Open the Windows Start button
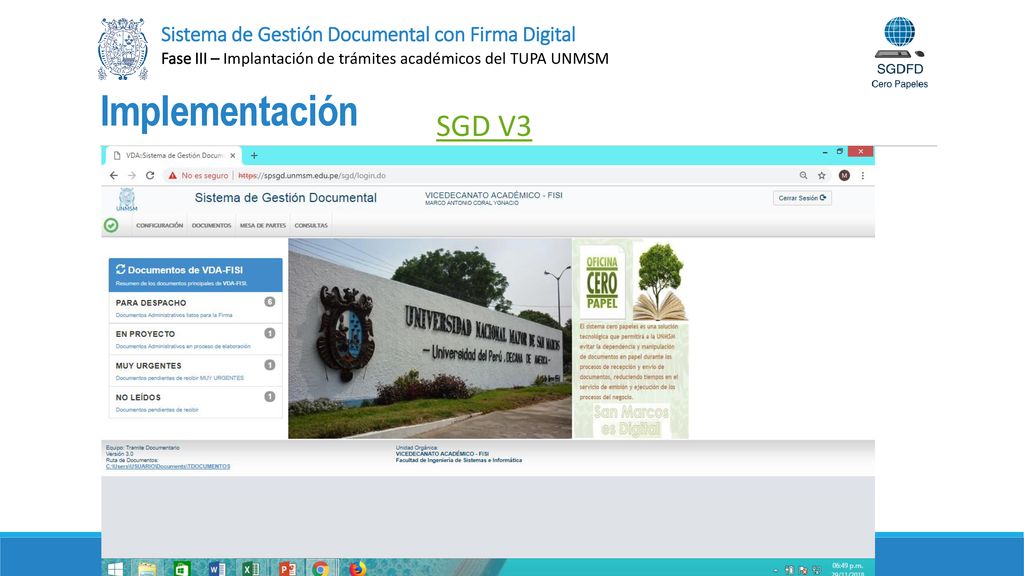This screenshot has height=576, width=1024. click(x=116, y=569)
